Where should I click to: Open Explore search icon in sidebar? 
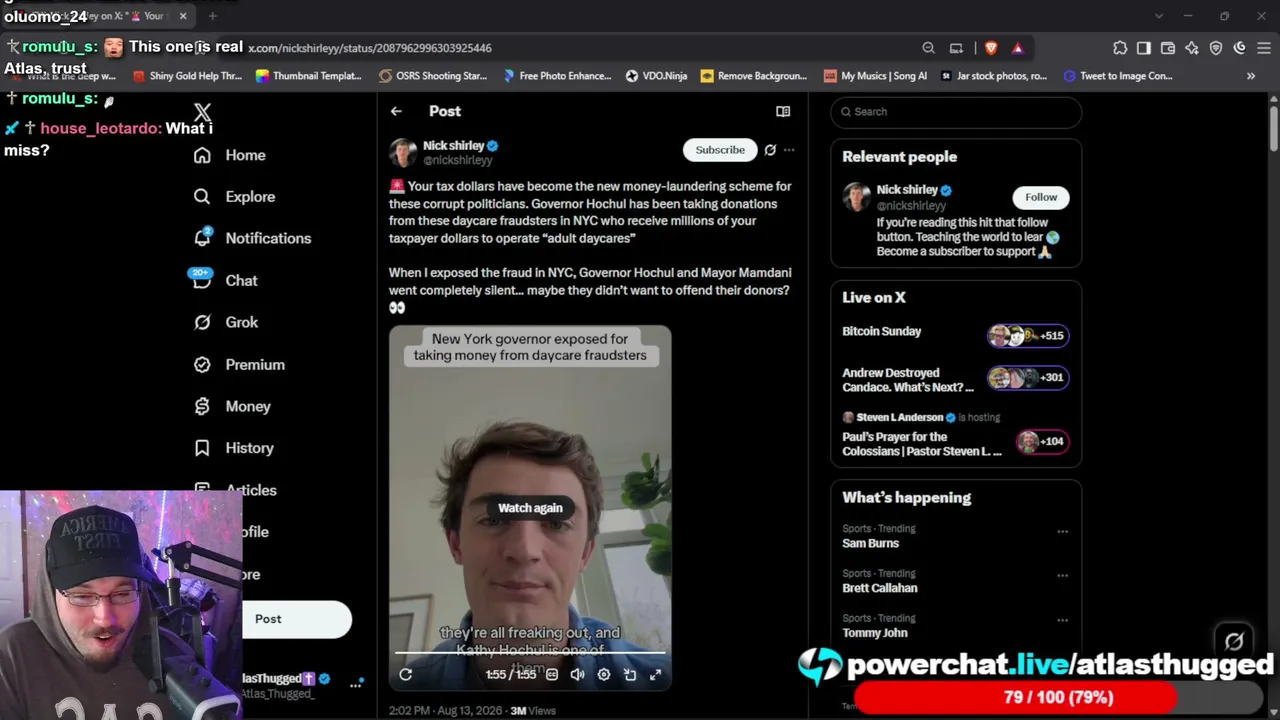(x=202, y=197)
